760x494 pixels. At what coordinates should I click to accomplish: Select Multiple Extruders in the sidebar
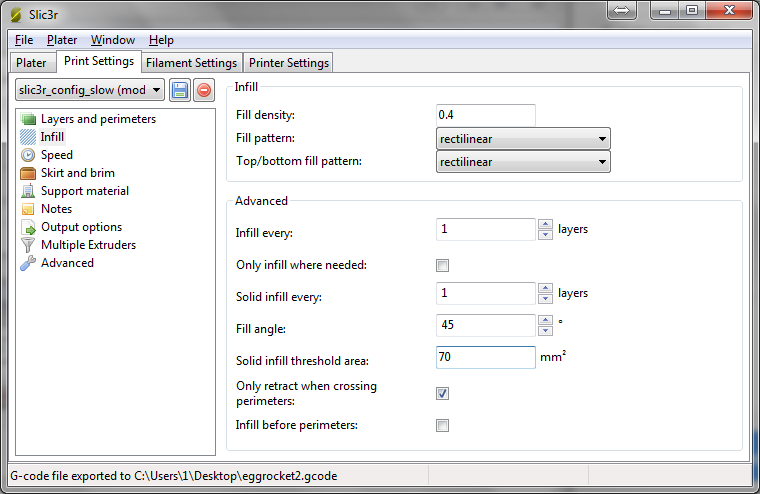(x=88, y=245)
